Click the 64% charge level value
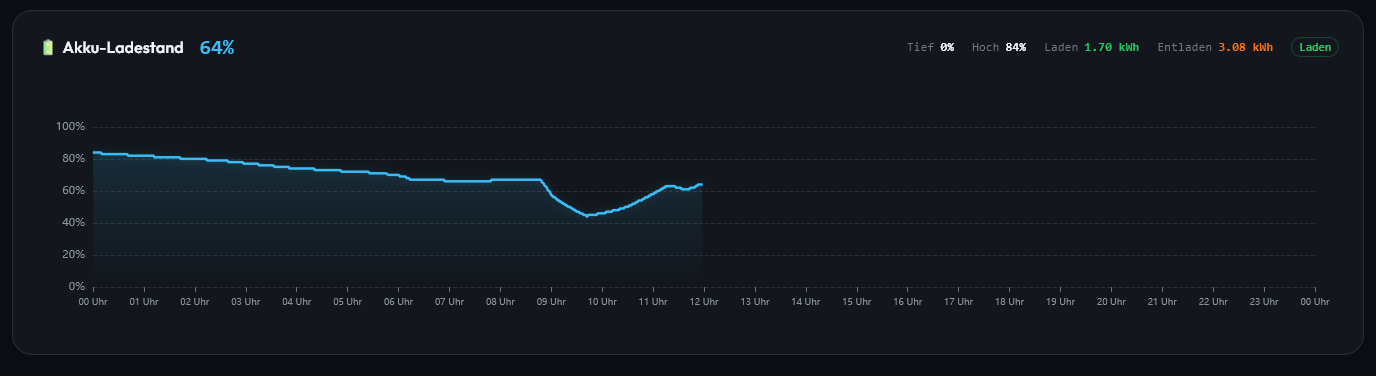The width and height of the screenshot is (1376, 376). pyautogui.click(x=217, y=47)
